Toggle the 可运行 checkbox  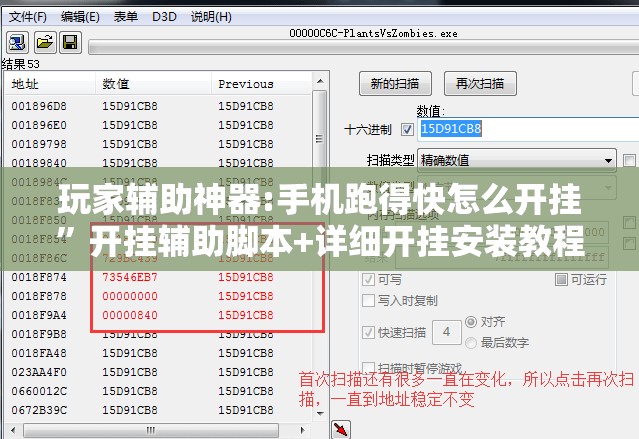561,279
